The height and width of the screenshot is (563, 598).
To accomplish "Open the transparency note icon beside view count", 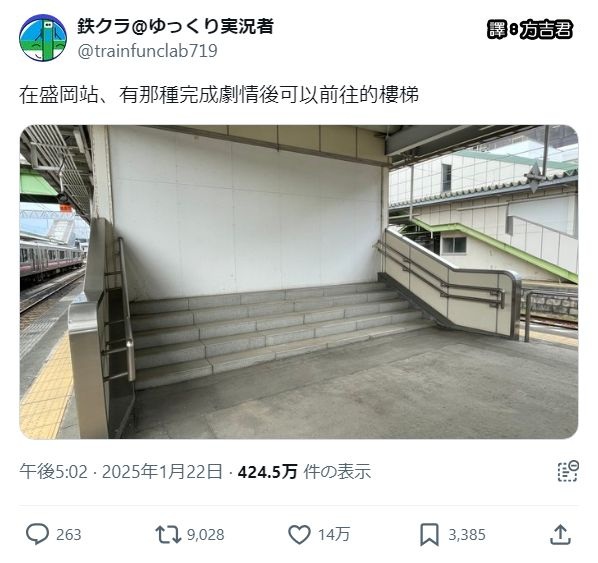I will point(568,471).
